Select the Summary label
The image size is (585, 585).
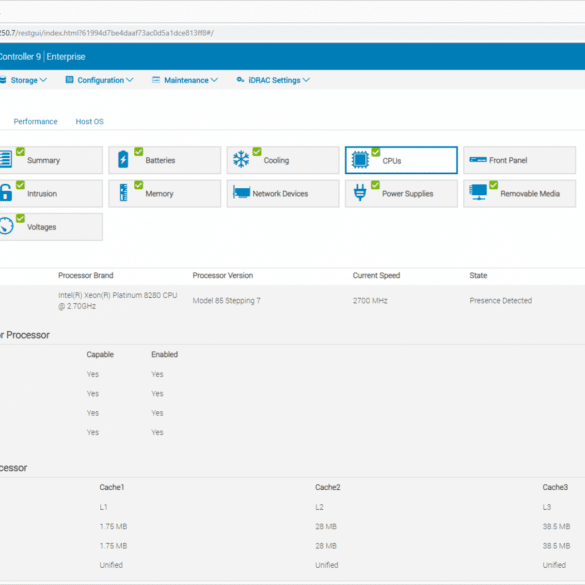coord(44,160)
